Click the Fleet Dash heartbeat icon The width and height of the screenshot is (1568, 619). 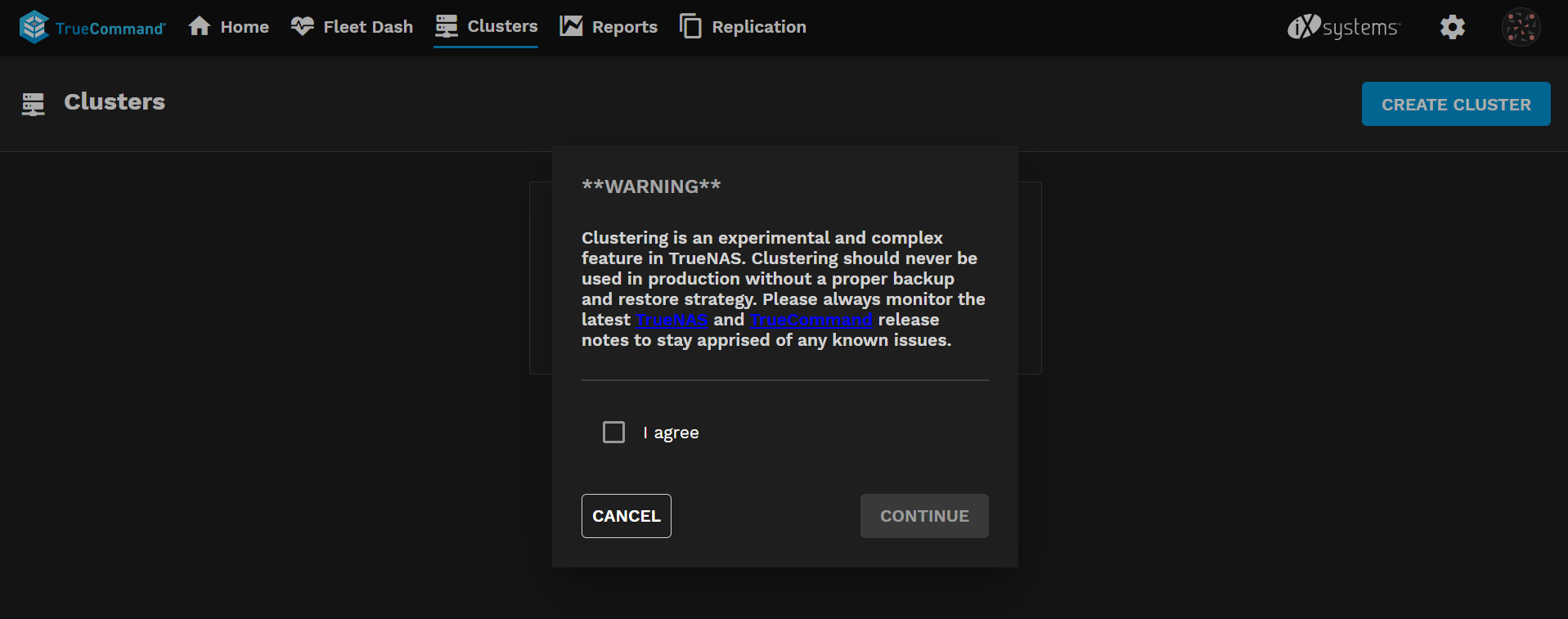(x=303, y=26)
